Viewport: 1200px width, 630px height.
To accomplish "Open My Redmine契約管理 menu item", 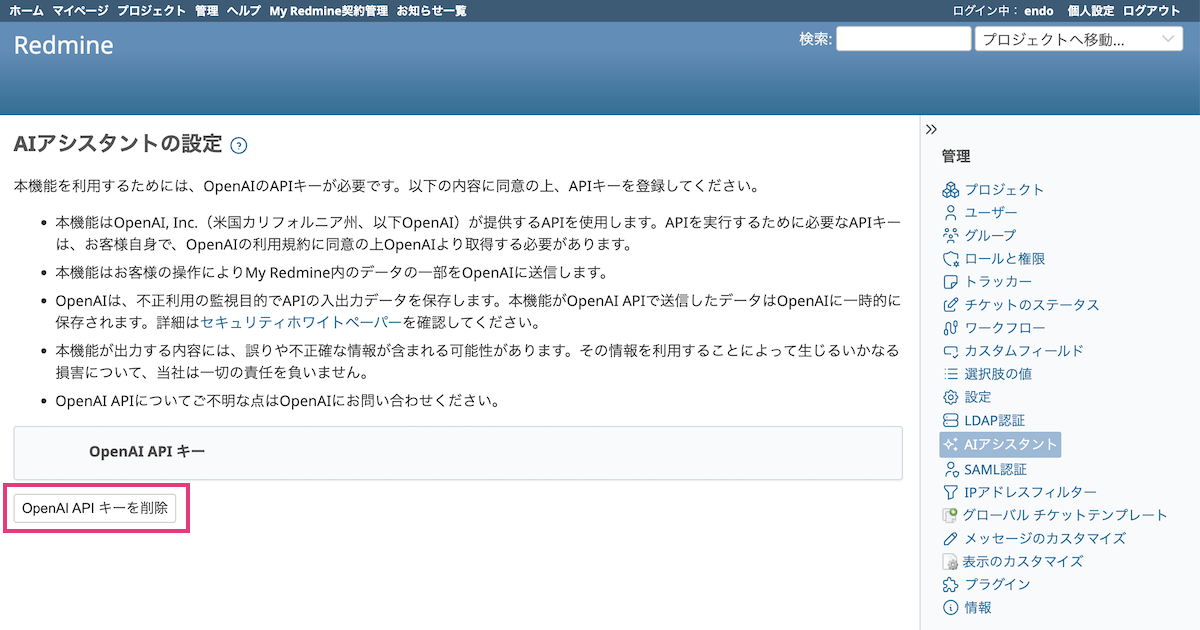I will (329, 10).
